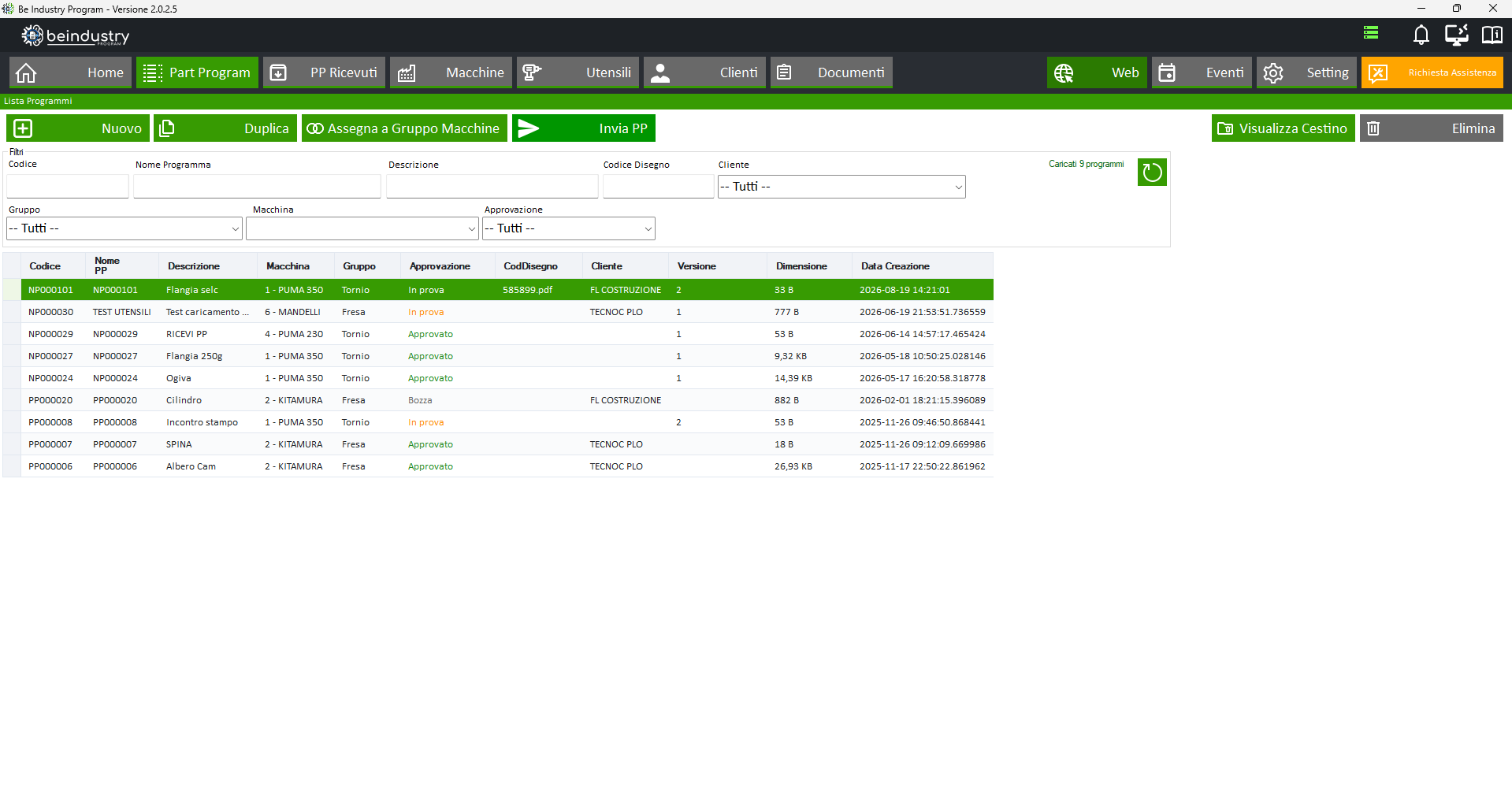Click the monitor connection status icon
The height and width of the screenshot is (809, 1512).
pos(1456,35)
